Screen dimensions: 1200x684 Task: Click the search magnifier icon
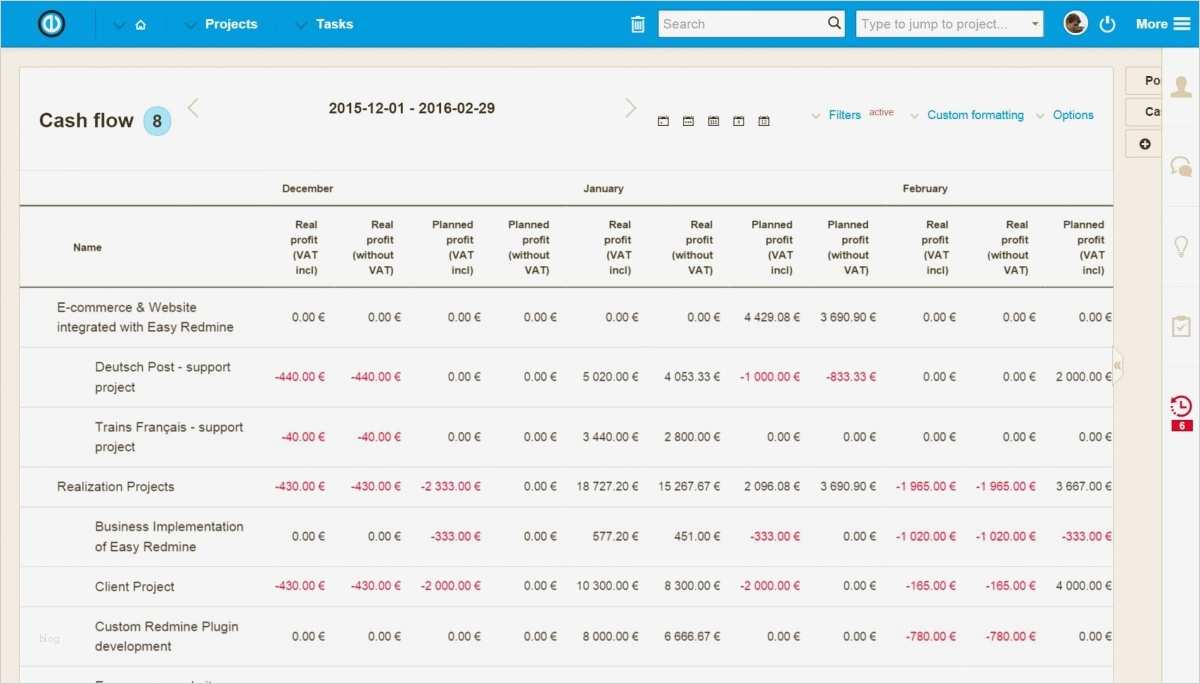coord(835,23)
